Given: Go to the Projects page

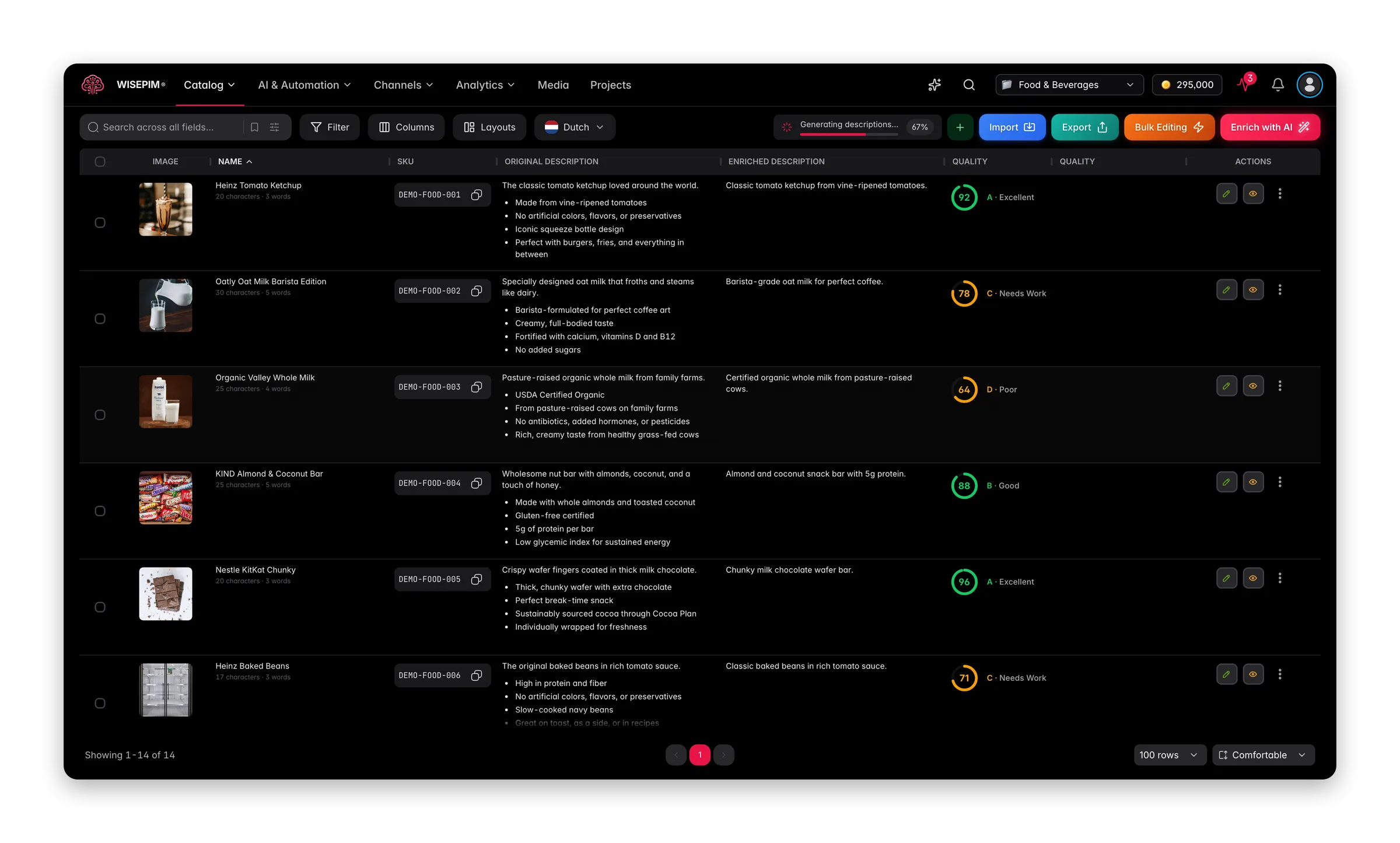Looking at the screenshot, I should click(610, 85).
